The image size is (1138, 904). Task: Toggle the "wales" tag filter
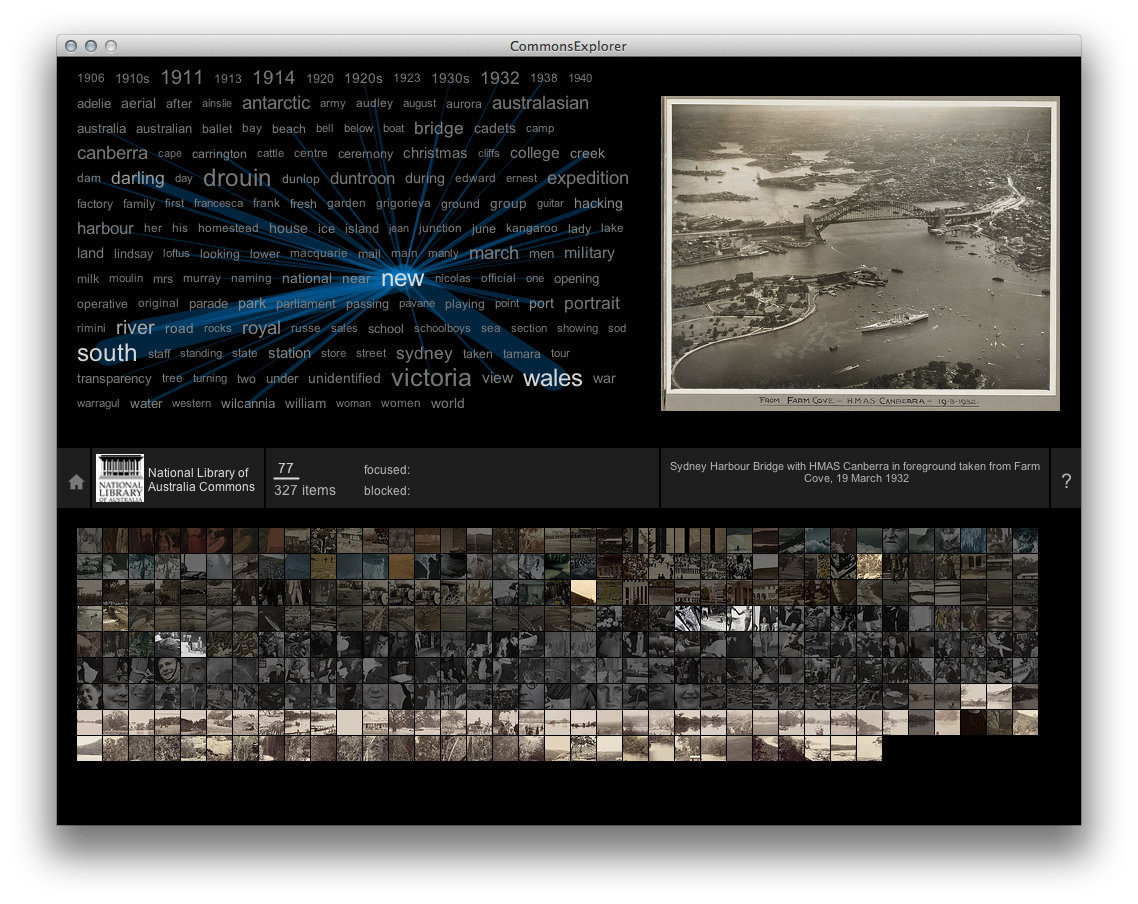(552, 378)
